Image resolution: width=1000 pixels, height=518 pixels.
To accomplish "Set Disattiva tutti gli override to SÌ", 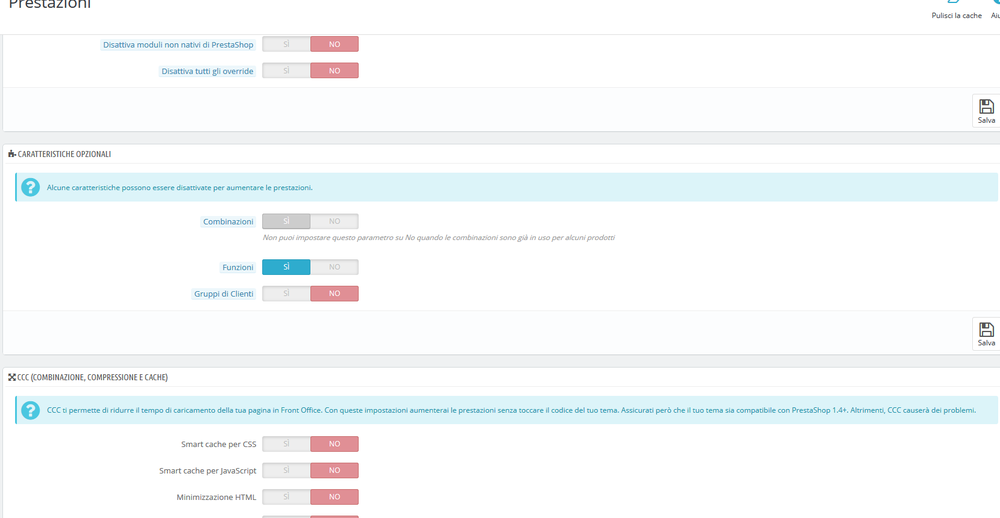I will pos(286,71).
